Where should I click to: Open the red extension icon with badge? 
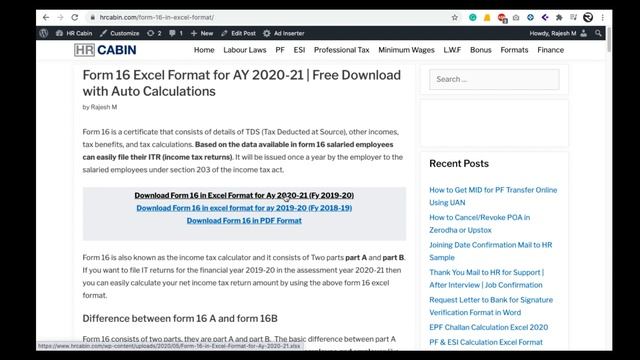(x=502, y=18)
